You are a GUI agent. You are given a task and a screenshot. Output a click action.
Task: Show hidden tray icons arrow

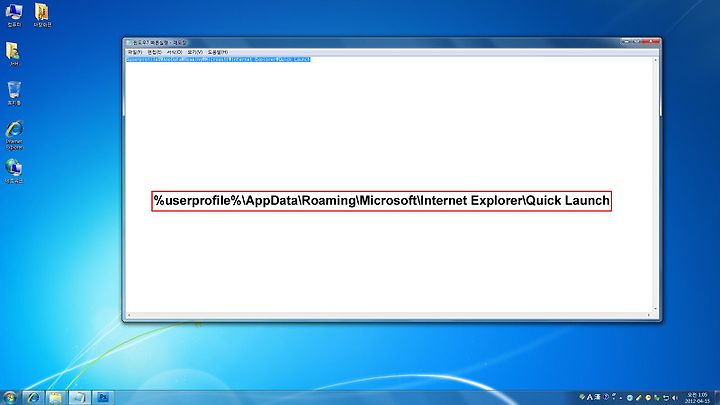tap(621, 398)
